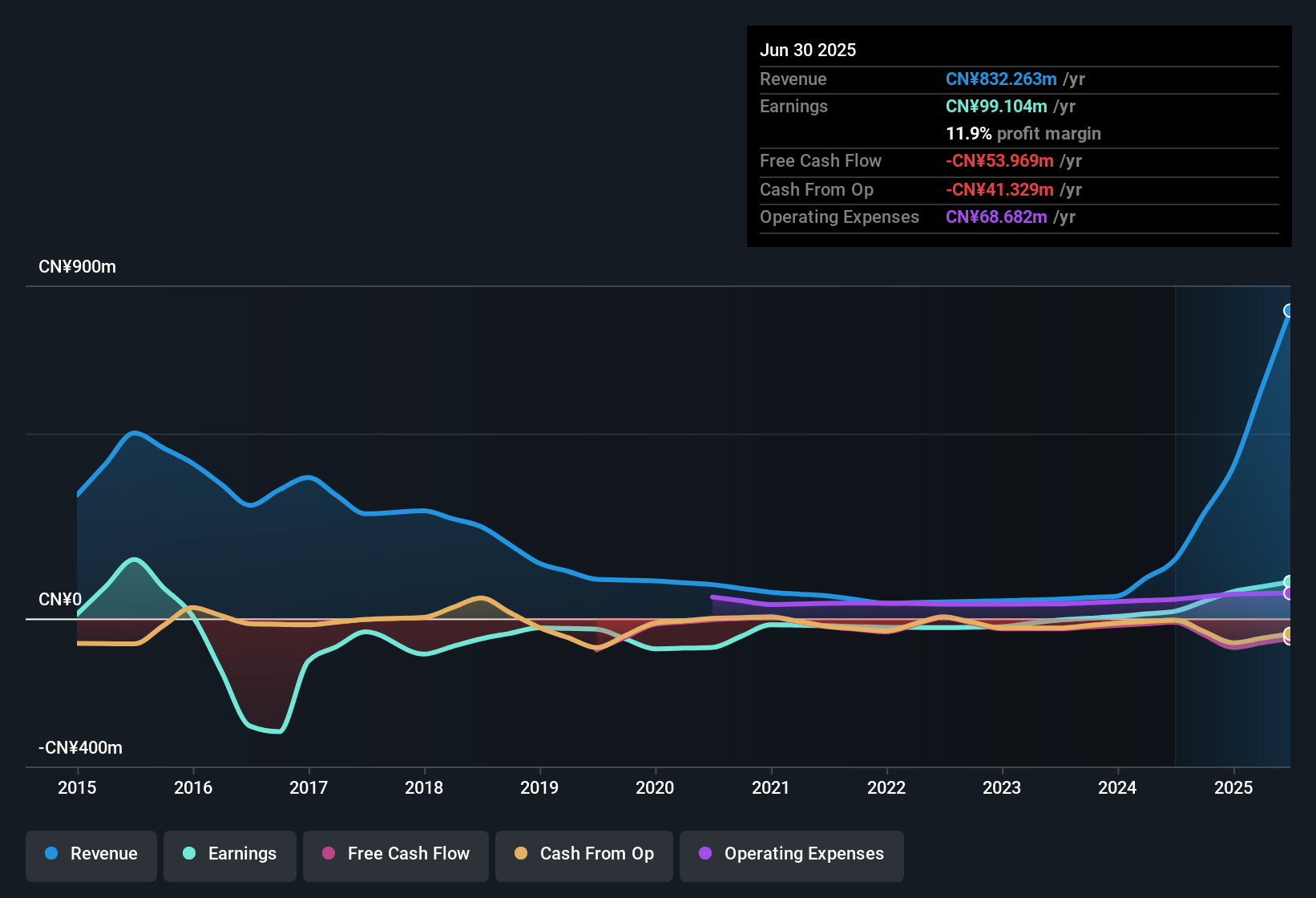Select the 2020 year label
Viewport: 1316px width, 898px height.
(656, 788)
